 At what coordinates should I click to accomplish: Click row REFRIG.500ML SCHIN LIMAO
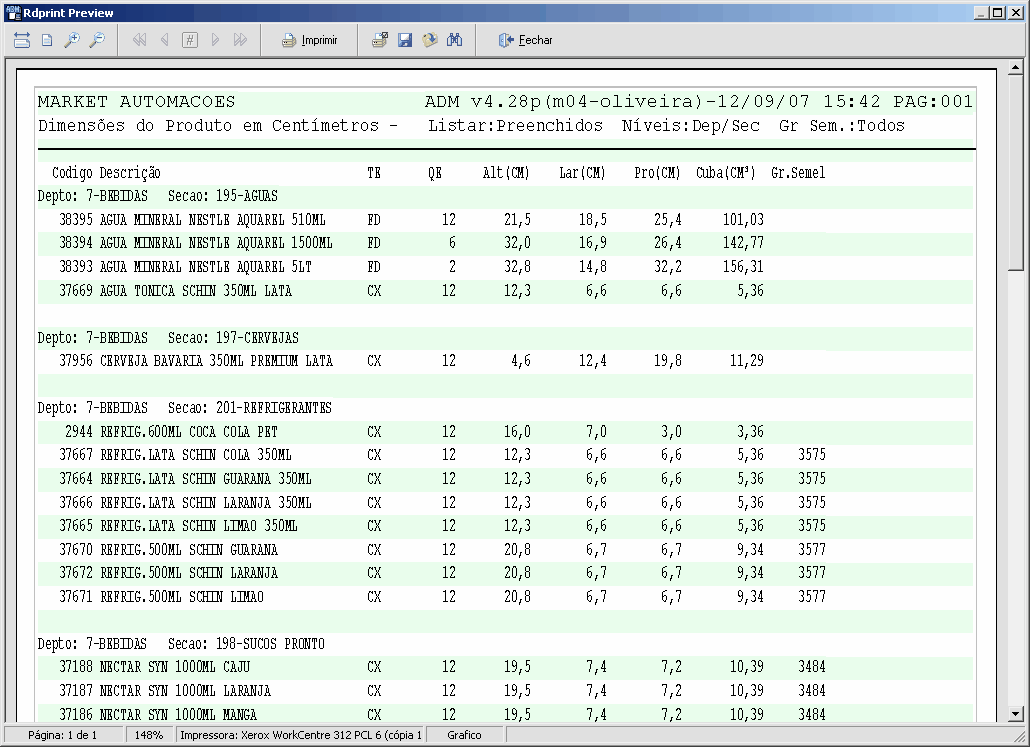coord(505,597)
